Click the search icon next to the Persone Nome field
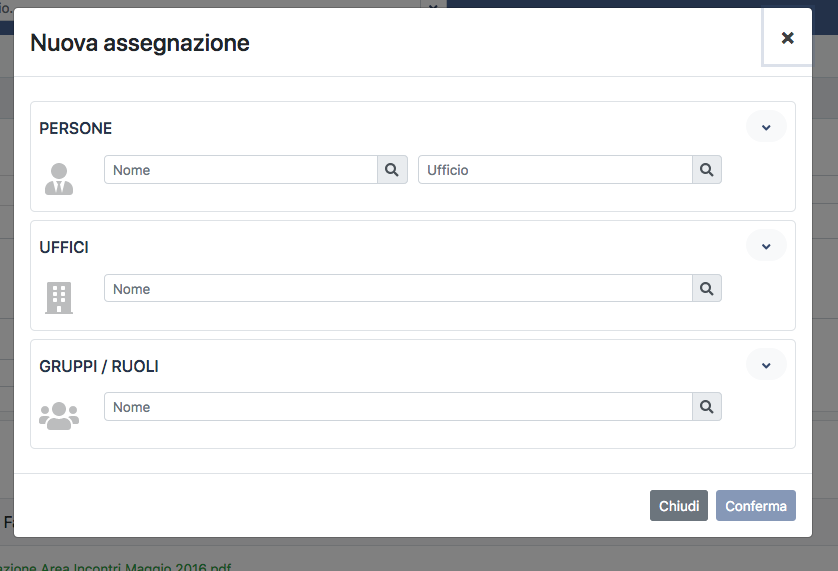The height and width of the screenshot is (571, 838). pyautogui.click(x=392, y=170)
